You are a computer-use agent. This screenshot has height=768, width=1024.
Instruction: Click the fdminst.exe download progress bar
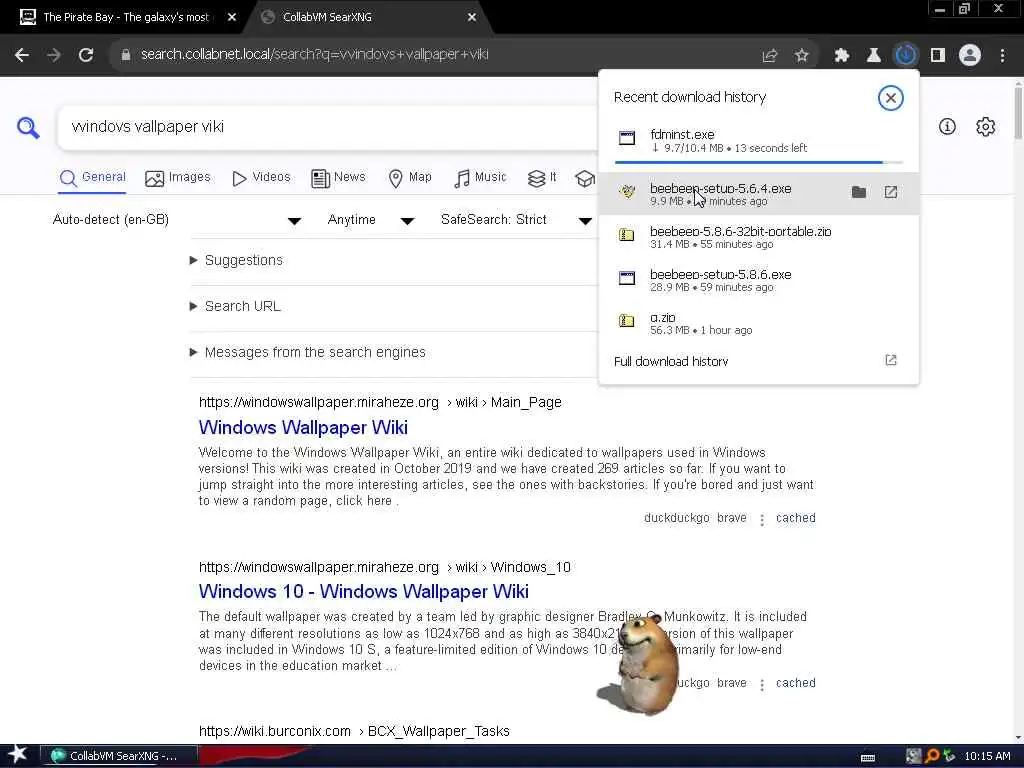[759, 162]
